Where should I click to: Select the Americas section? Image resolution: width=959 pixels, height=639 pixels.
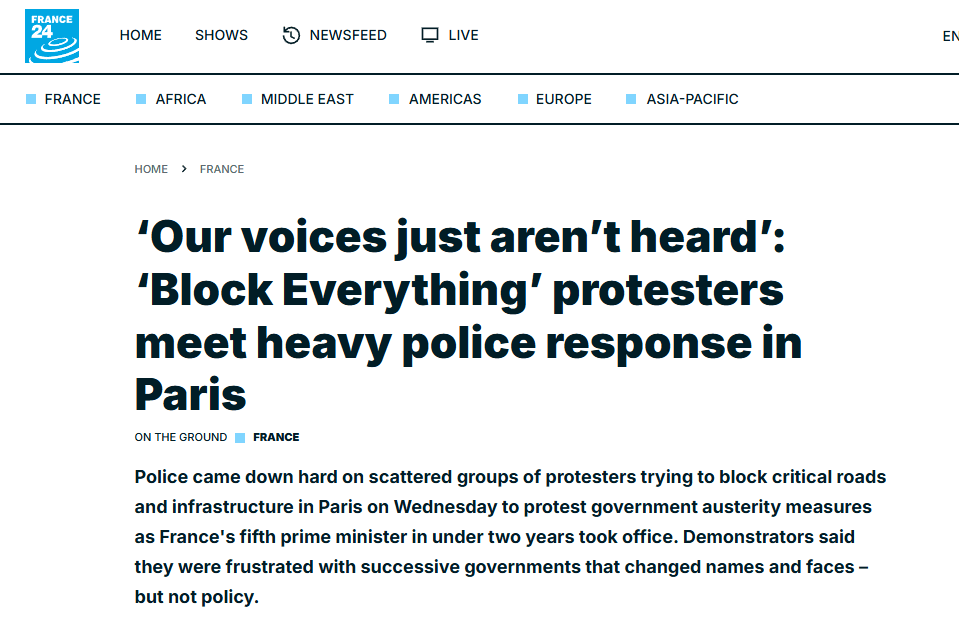pyautogui.click(x=445, y=99)
